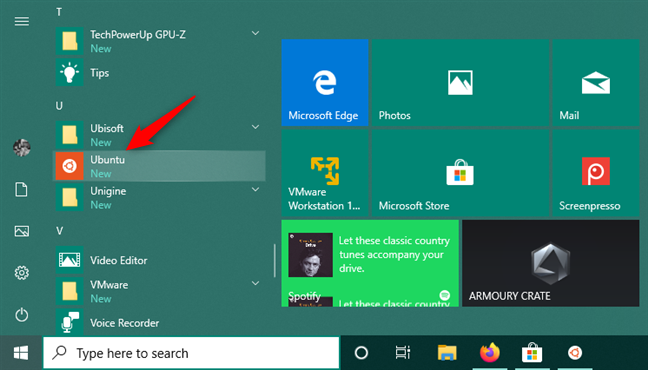Click the Windows Start button

(x=21, y=353)
